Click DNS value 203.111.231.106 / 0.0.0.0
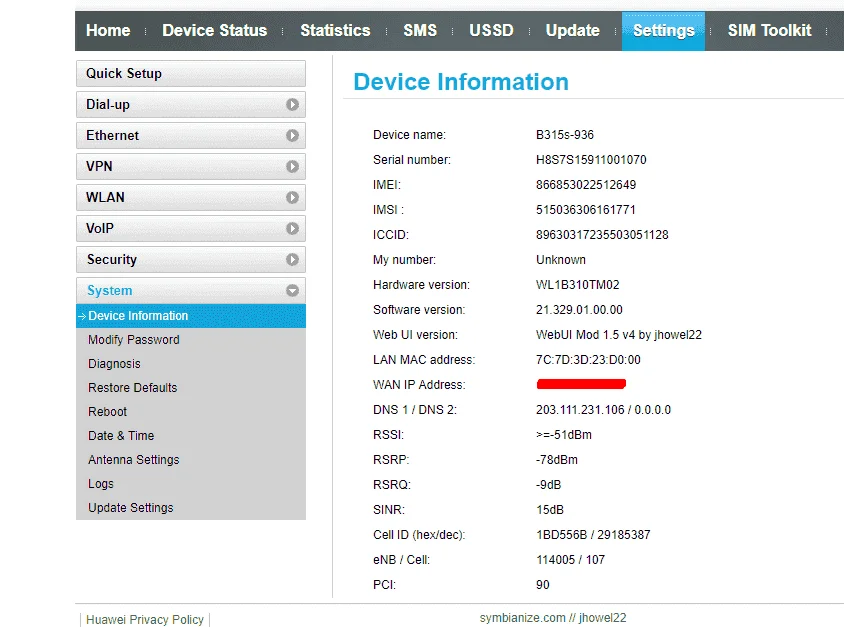Screen dimensions: 844x627 click(603, 410)
